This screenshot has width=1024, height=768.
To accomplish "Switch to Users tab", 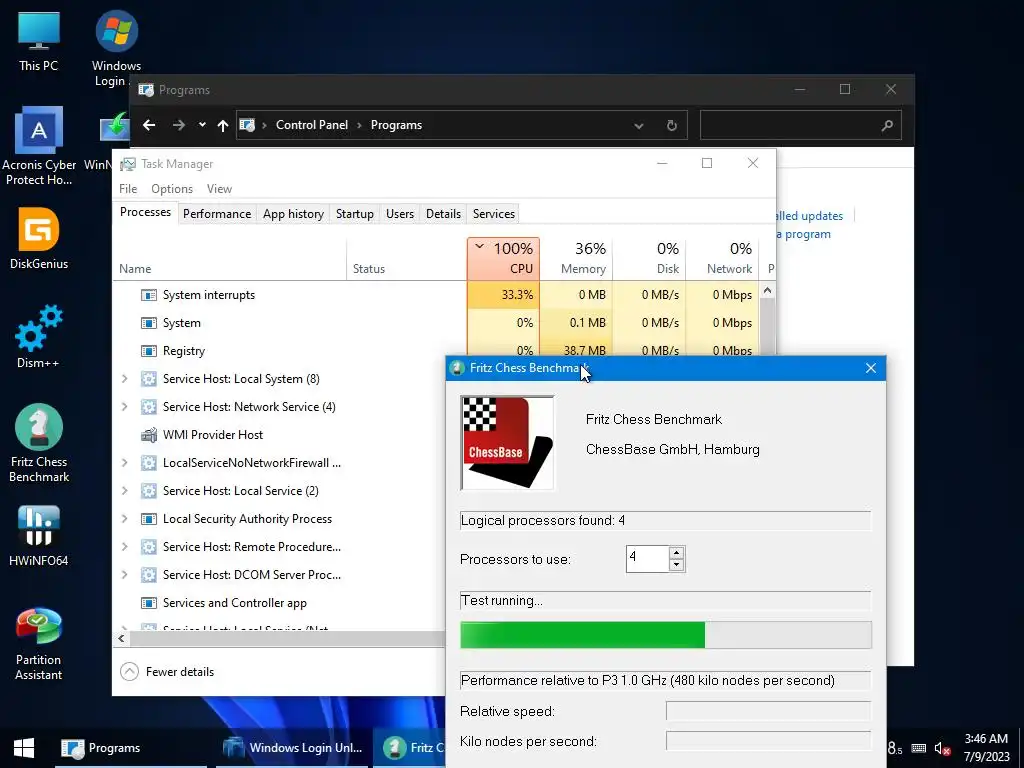I will (400, 214).
